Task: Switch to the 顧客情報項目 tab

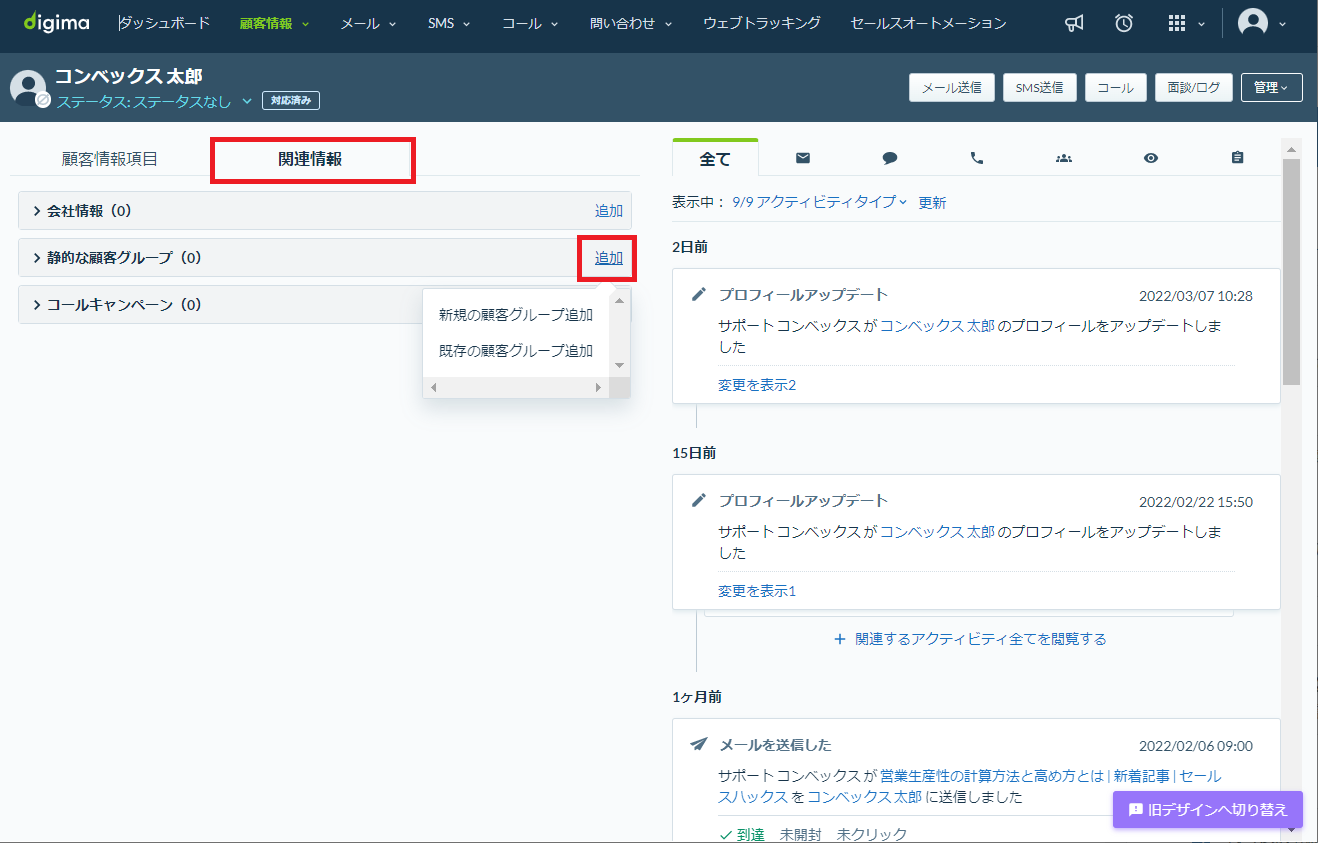Action: 110,158
